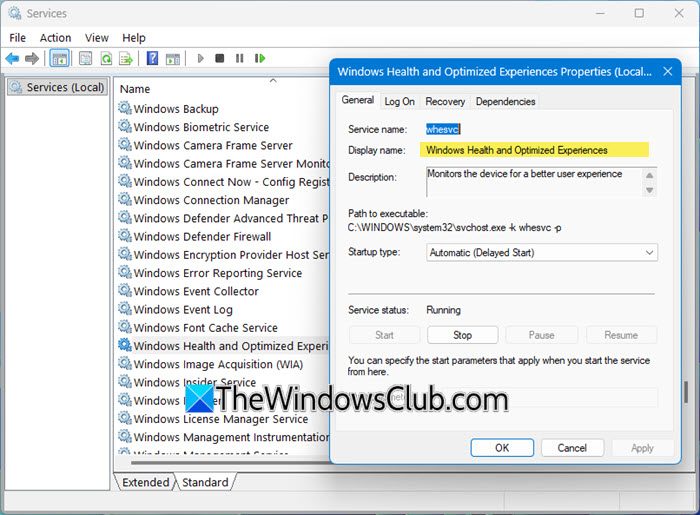Click gear icon beside Windows Event Log
Image resolution: width=700 pixels, height=515 pixels.
click(125, 309)
